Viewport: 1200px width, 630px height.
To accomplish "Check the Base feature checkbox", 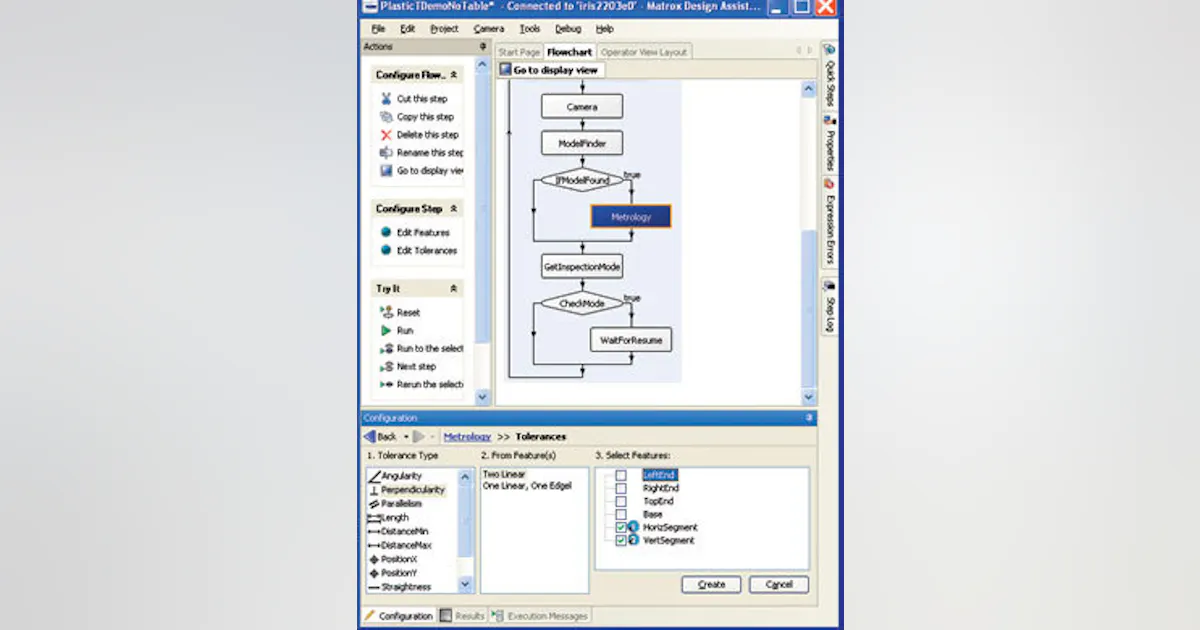I will click(621, 514).
